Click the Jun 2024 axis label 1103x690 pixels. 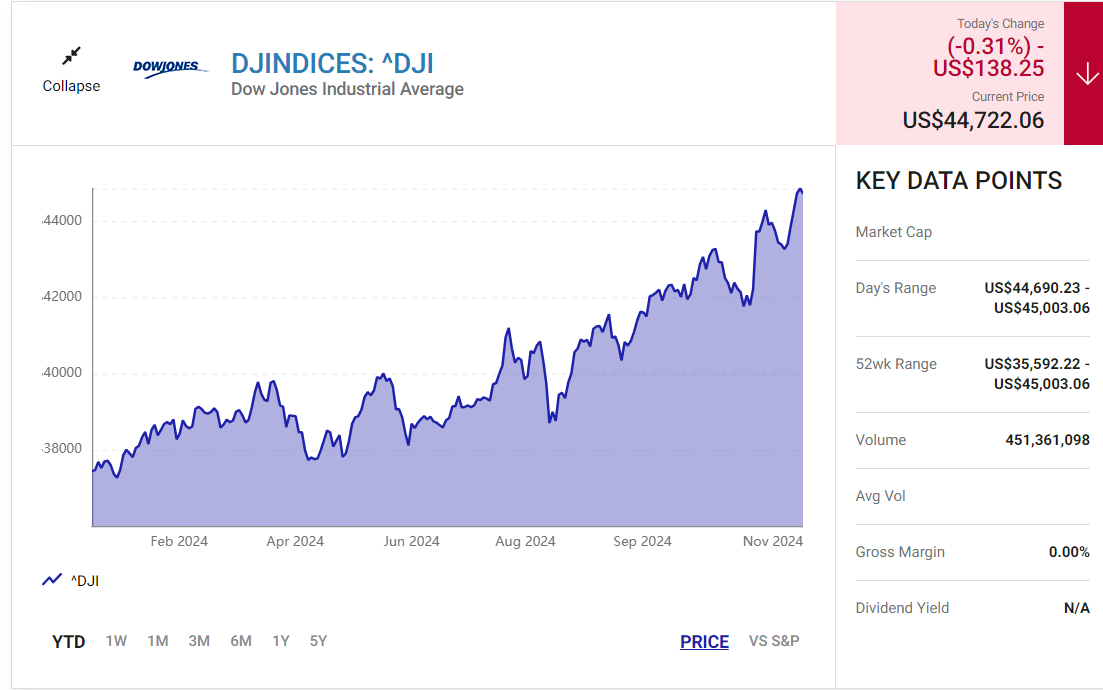pyautogui.click(x=411, y=542)
